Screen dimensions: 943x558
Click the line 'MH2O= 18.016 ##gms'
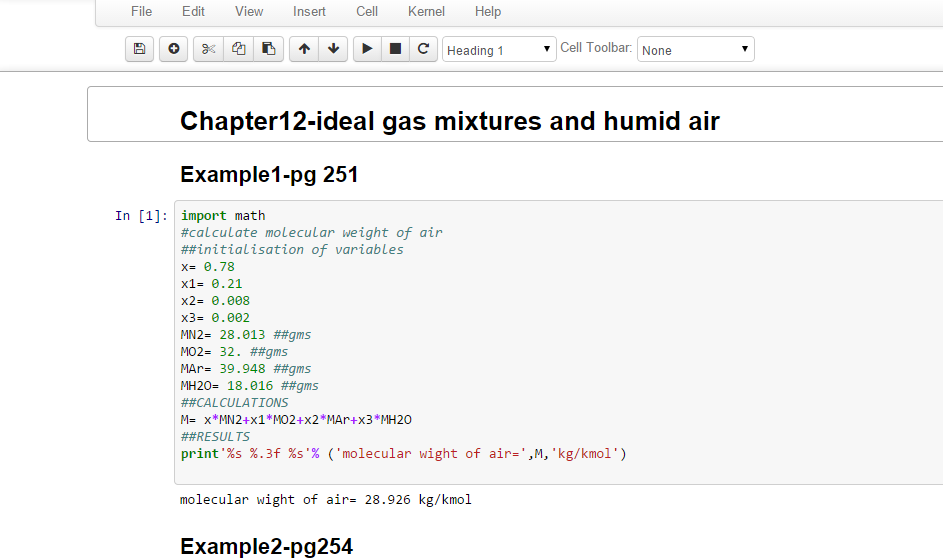tap(250, 385)
